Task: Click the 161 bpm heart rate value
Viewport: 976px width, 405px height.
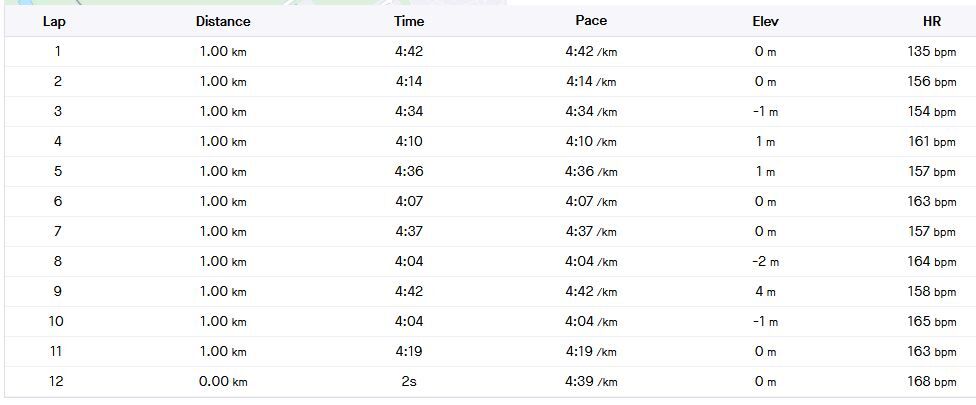Action: point(931,141)
